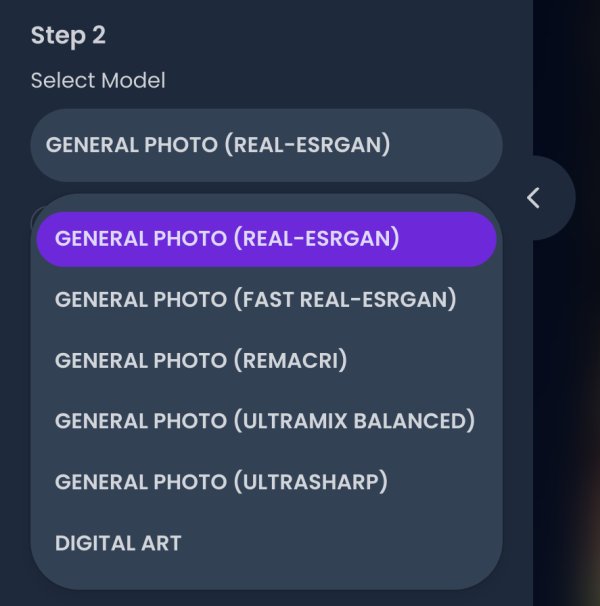The width and height of the screenshot is (600, 606).
Task: Click the Step 2 heading
Action: [x=68, y=36]
